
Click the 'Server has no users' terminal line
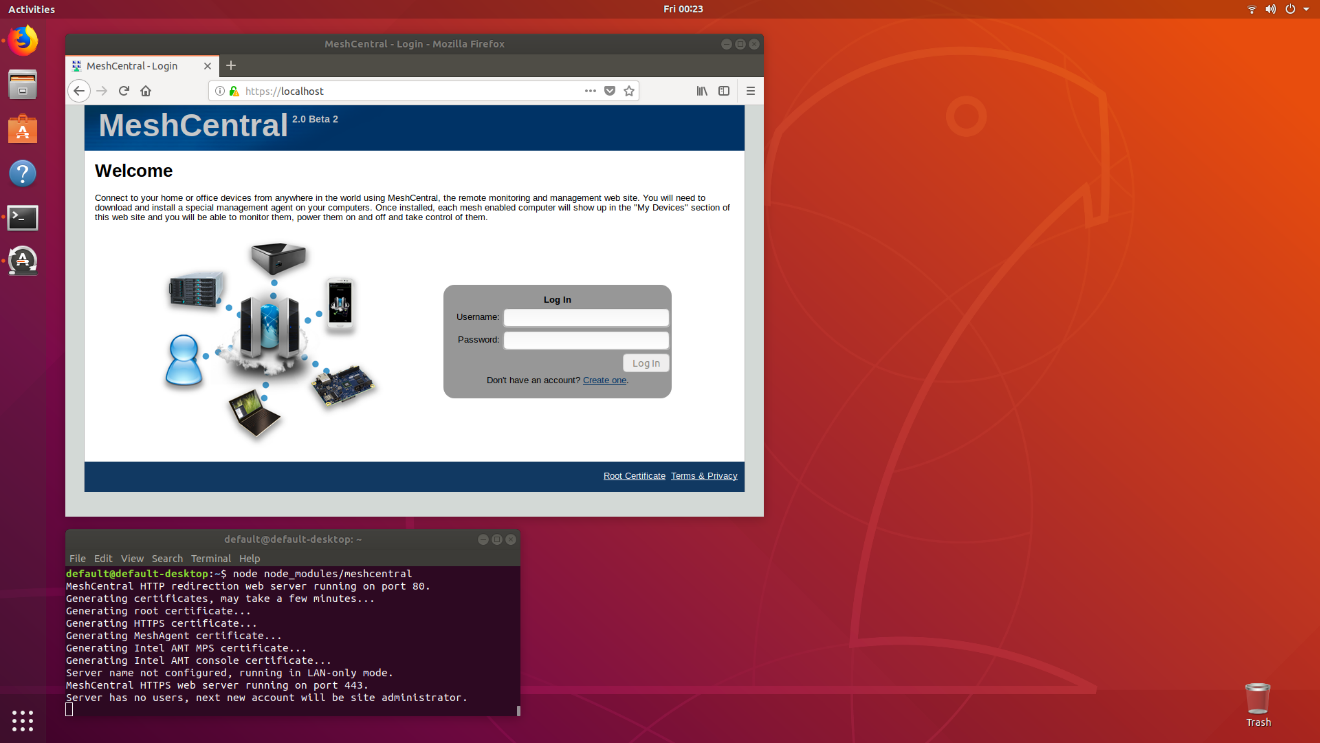click(x=266, y=698)
